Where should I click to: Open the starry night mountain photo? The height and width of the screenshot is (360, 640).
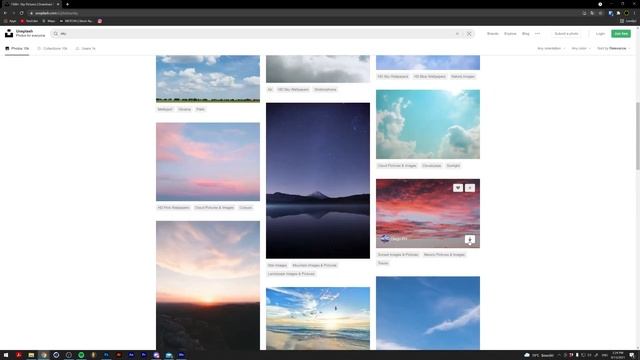point(318,180)
